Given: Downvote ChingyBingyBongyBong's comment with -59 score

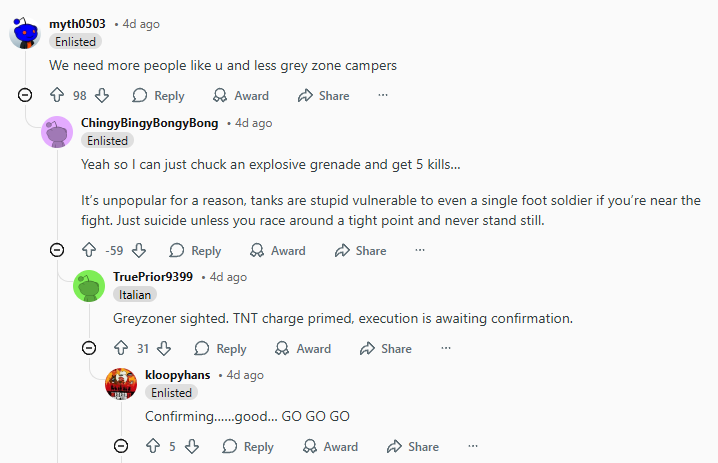Looking at the screenshot, I should tap(139, 251).
